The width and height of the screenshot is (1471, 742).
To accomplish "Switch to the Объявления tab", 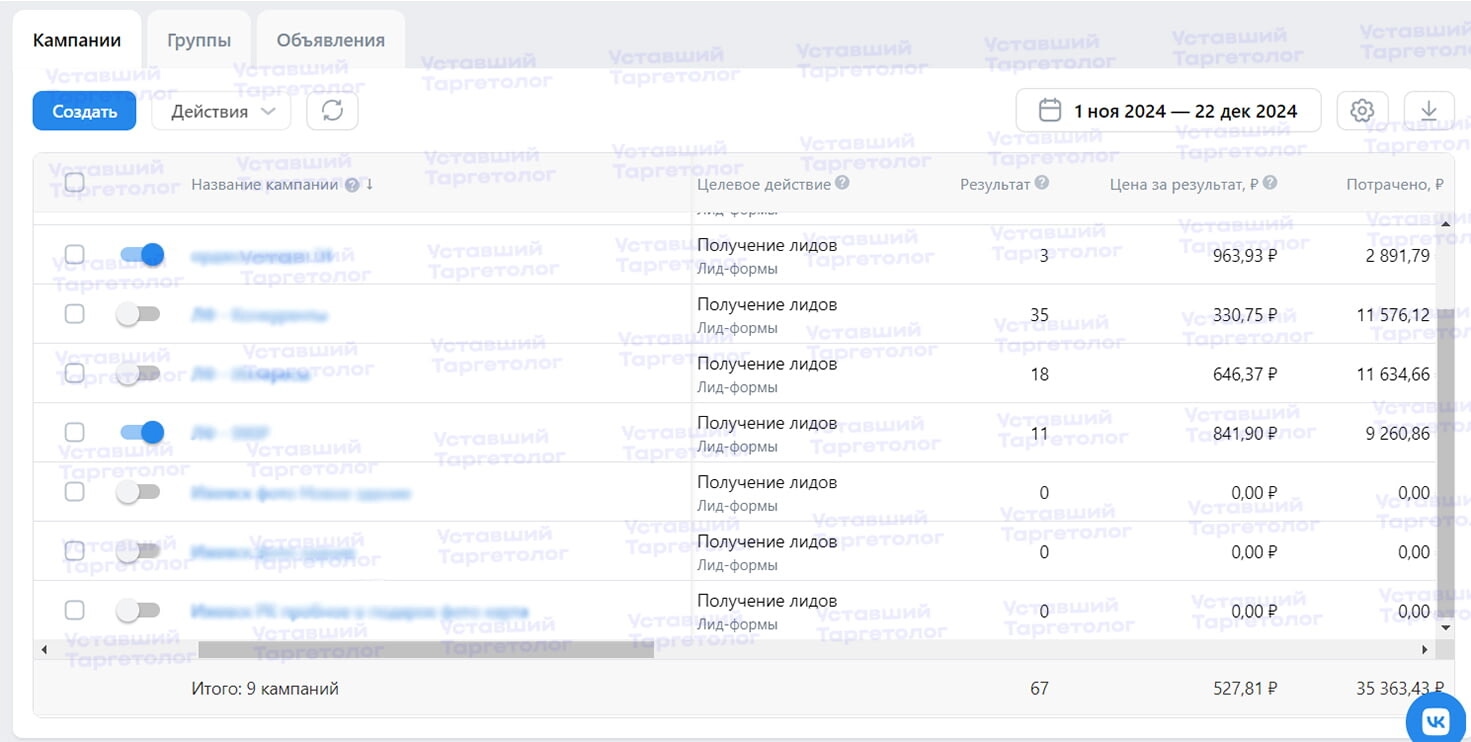I will tap(330, 41).
